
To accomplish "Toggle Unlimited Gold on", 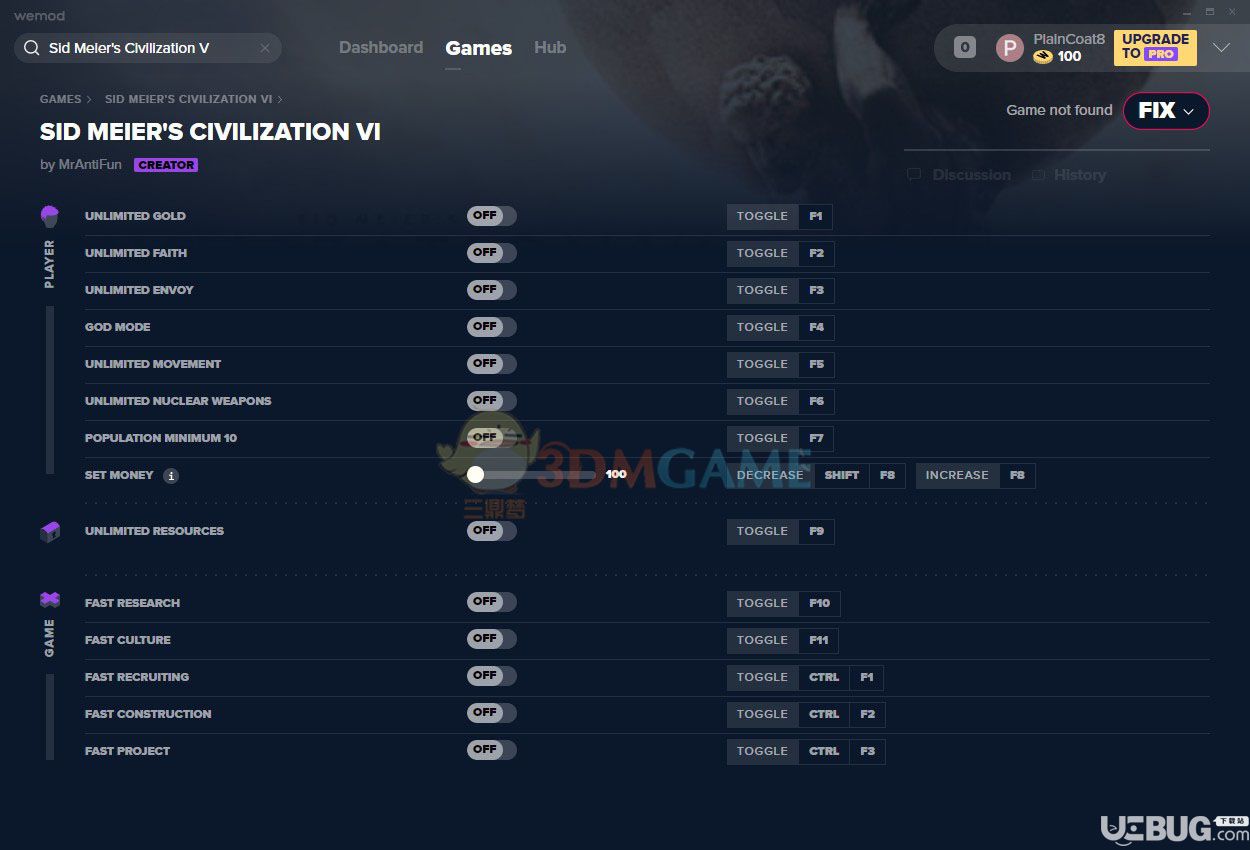I will pos(492,216).
